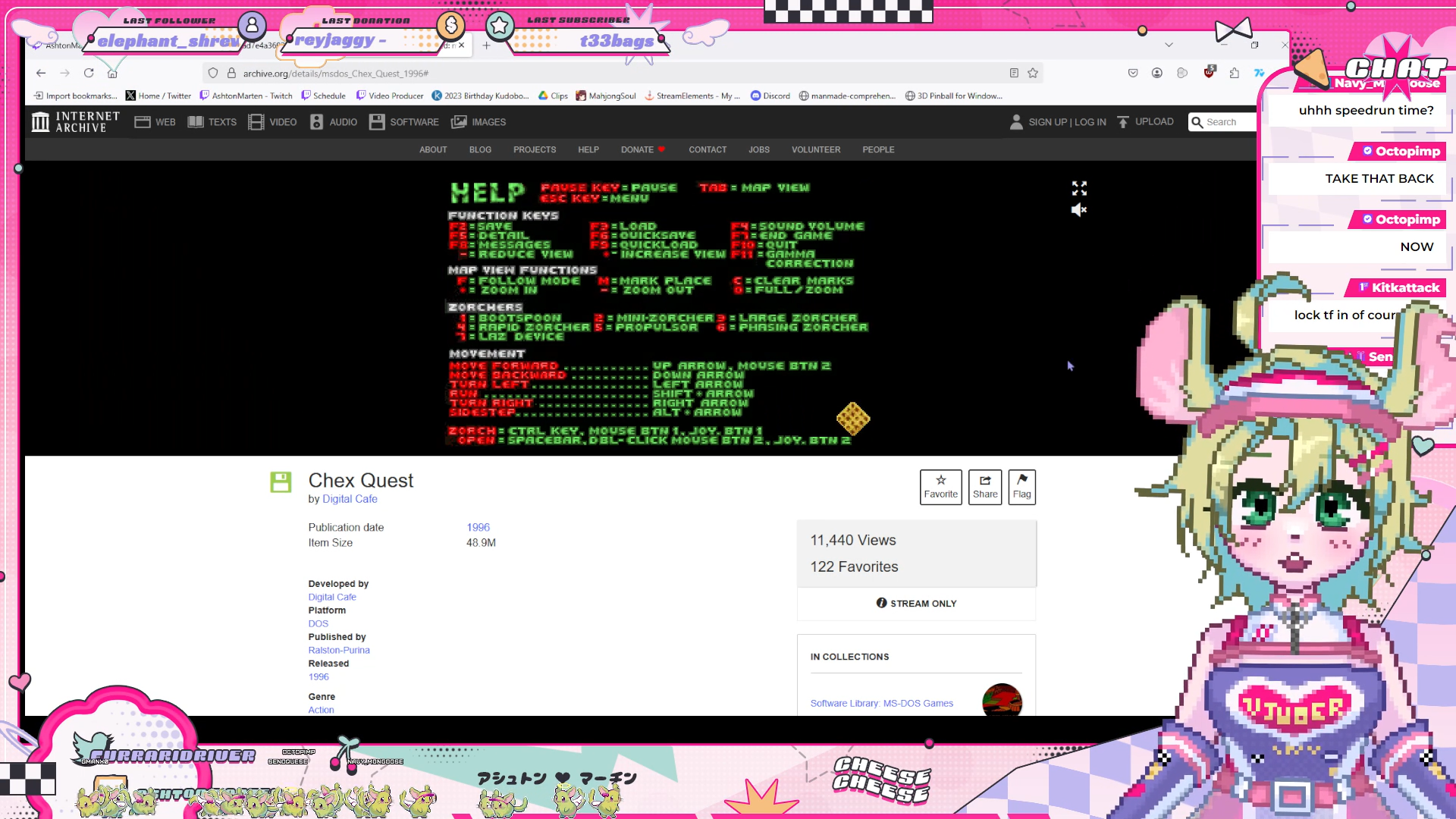
Task: Open the Volunteer menu item
Action: tap(815, 150)
